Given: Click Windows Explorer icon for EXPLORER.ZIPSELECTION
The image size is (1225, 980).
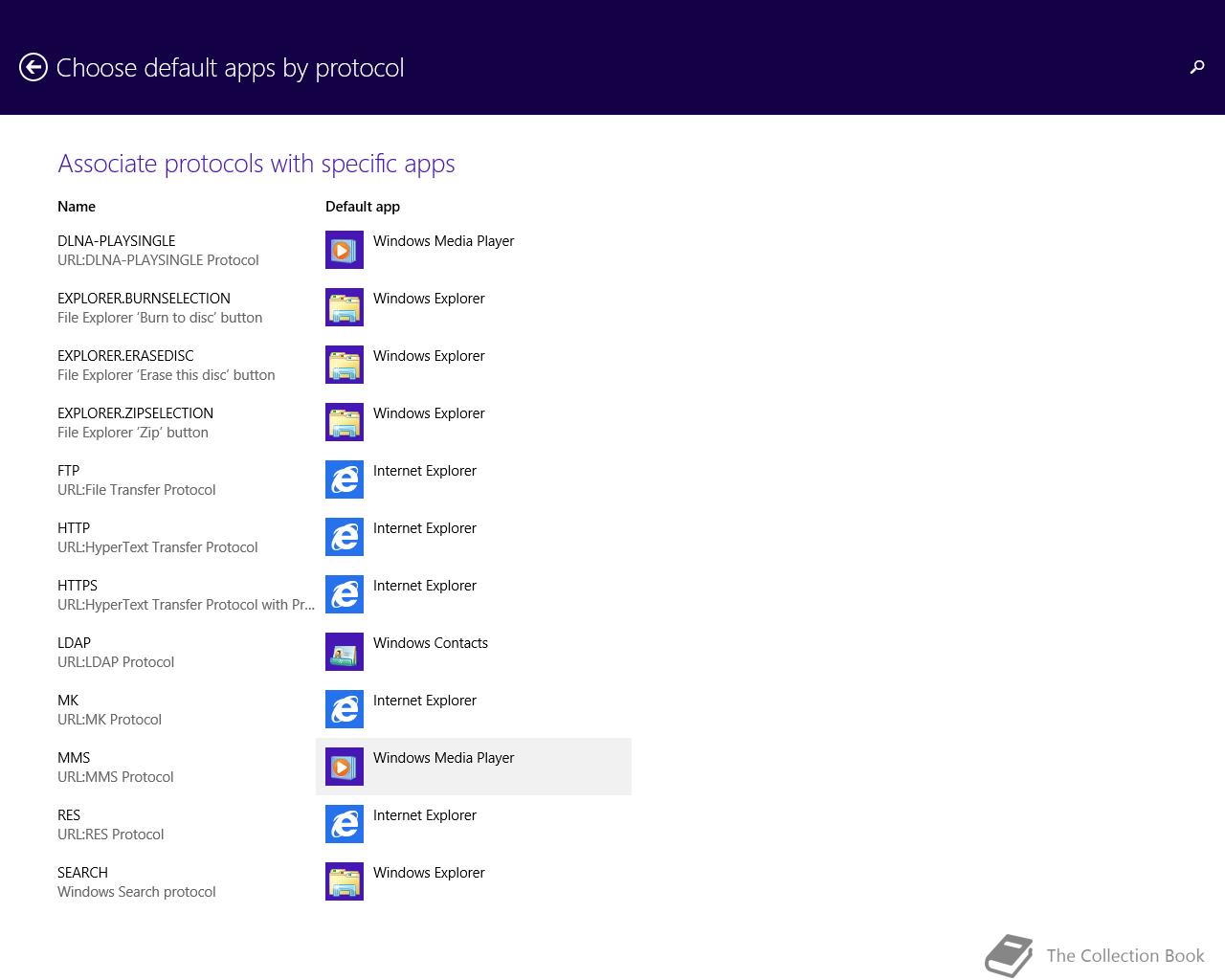Looking at the screenshot, I should point(345,422).
